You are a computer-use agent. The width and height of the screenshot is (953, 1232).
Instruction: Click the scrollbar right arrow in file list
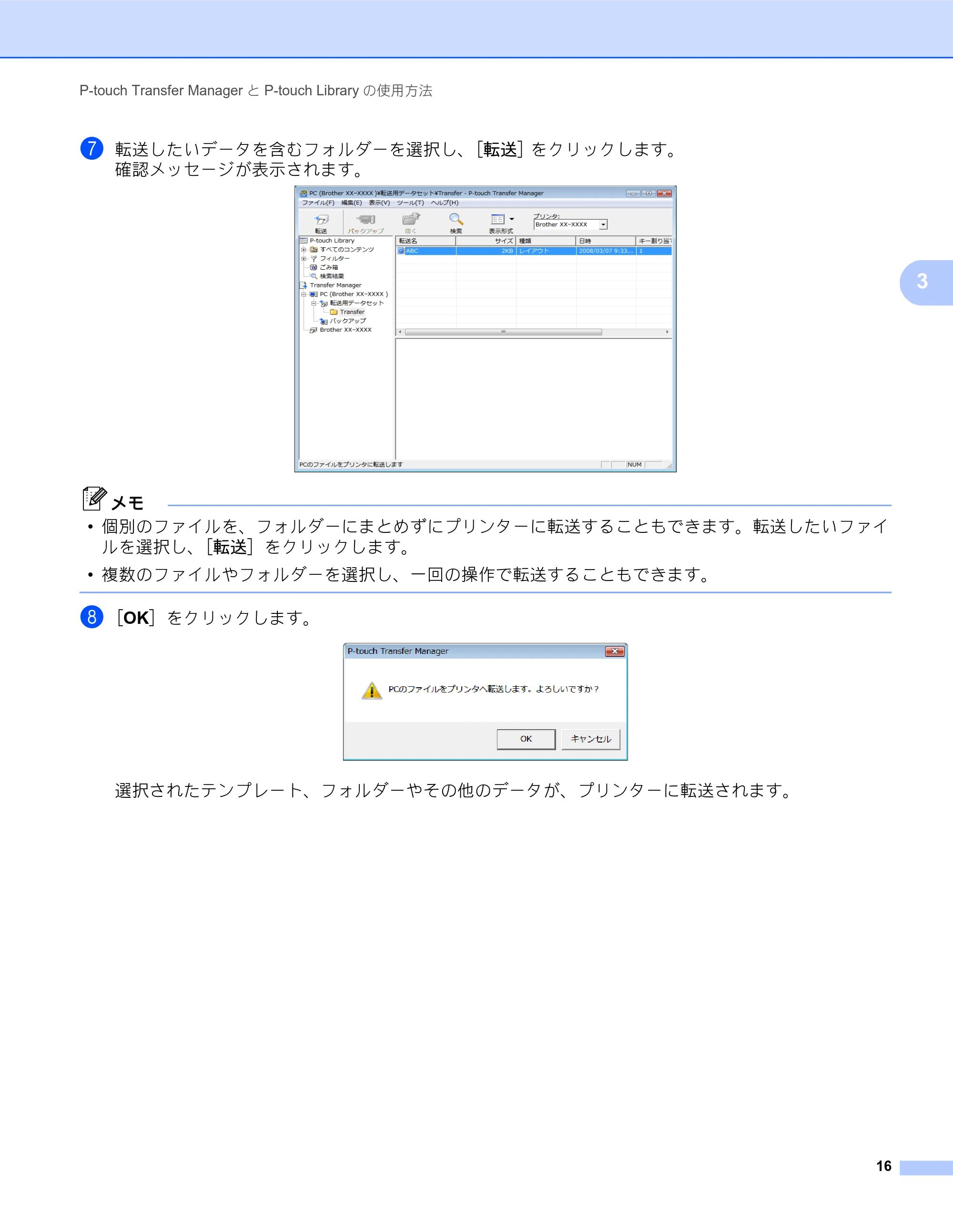[x=667, y=332]
